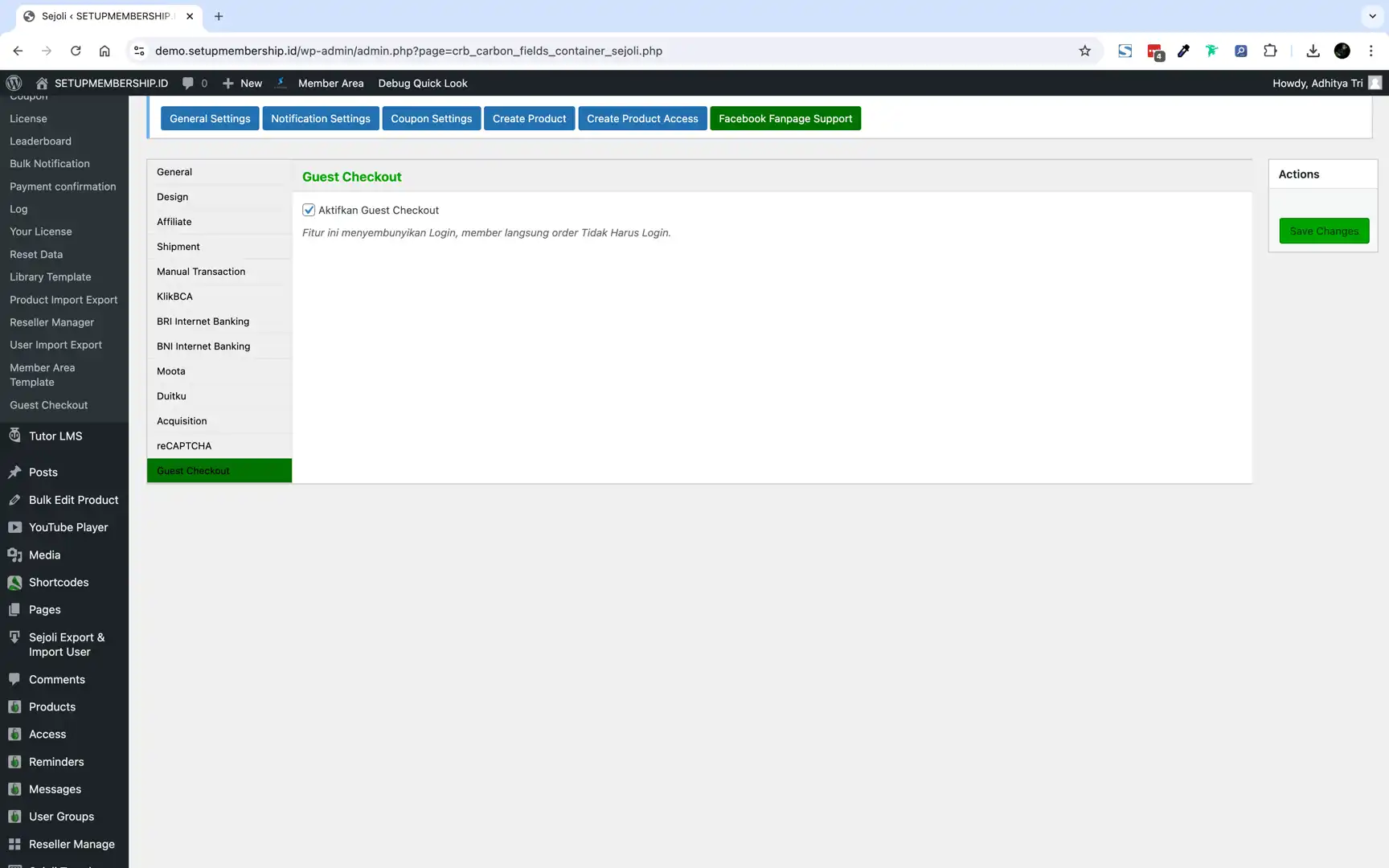Open the YouTube Player sidebar icon

click(x=15, y=527)
